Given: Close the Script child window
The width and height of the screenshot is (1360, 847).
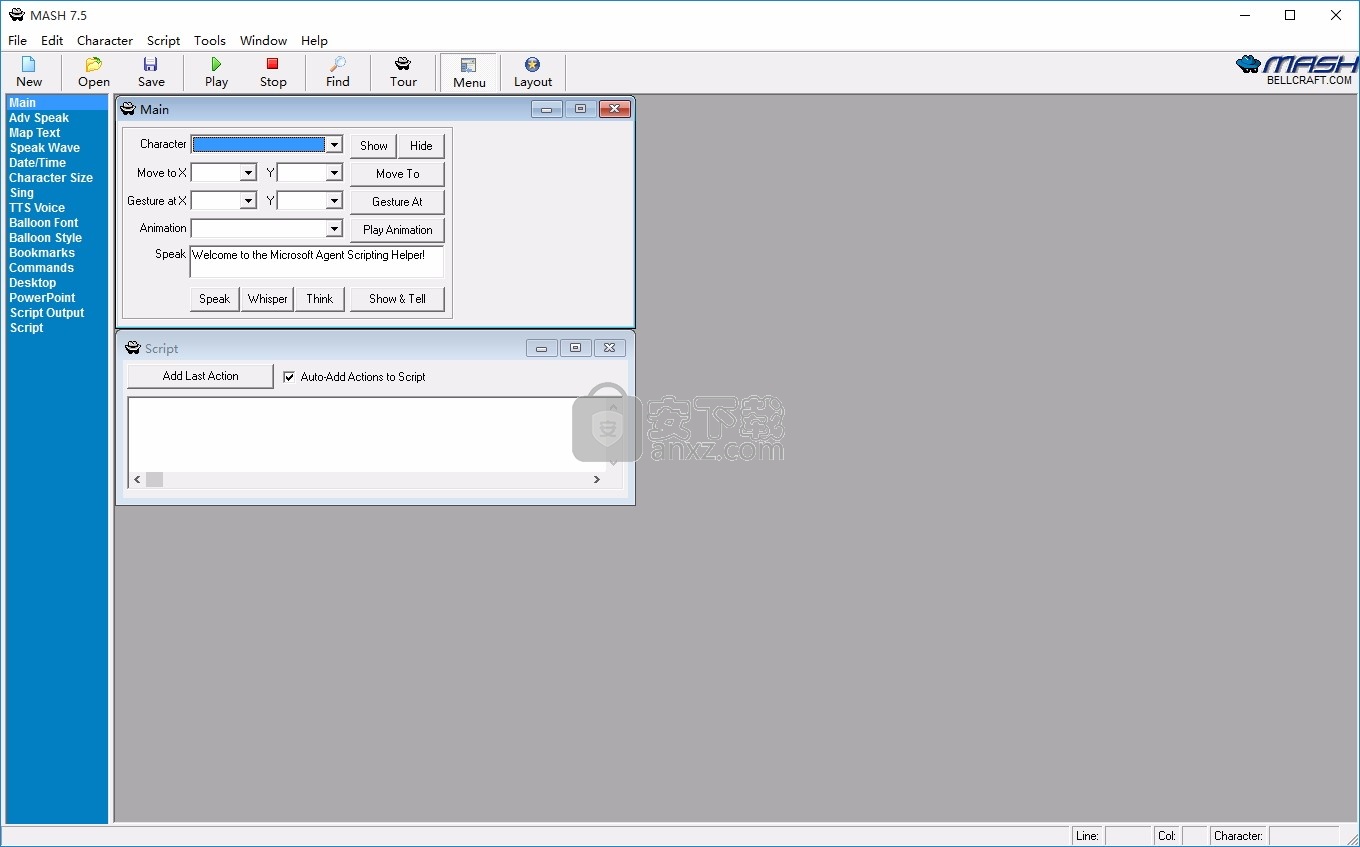Looking at the screenshot, I should (x=609, y=348).
